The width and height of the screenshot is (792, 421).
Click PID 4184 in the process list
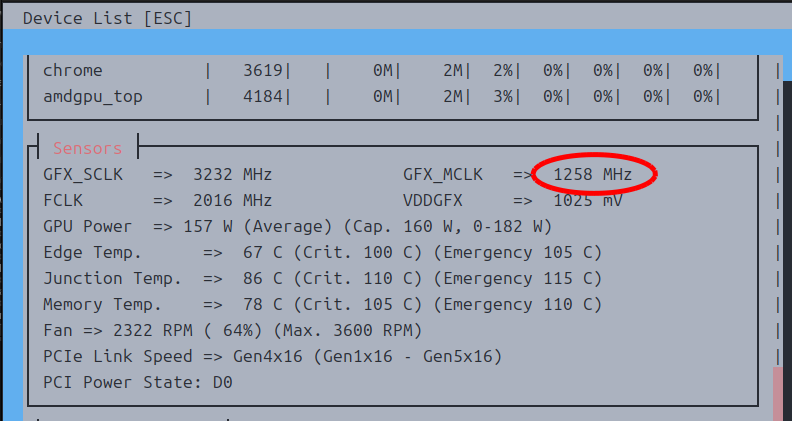tap(263, 96)
